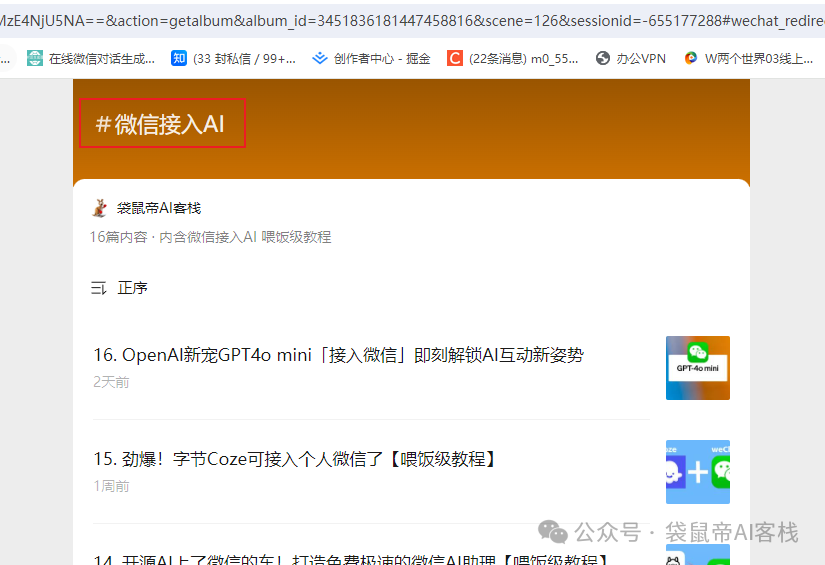Open article 15 about 字节Coze接入个人微信
The image size is (825, 565).
click(295, 459)
